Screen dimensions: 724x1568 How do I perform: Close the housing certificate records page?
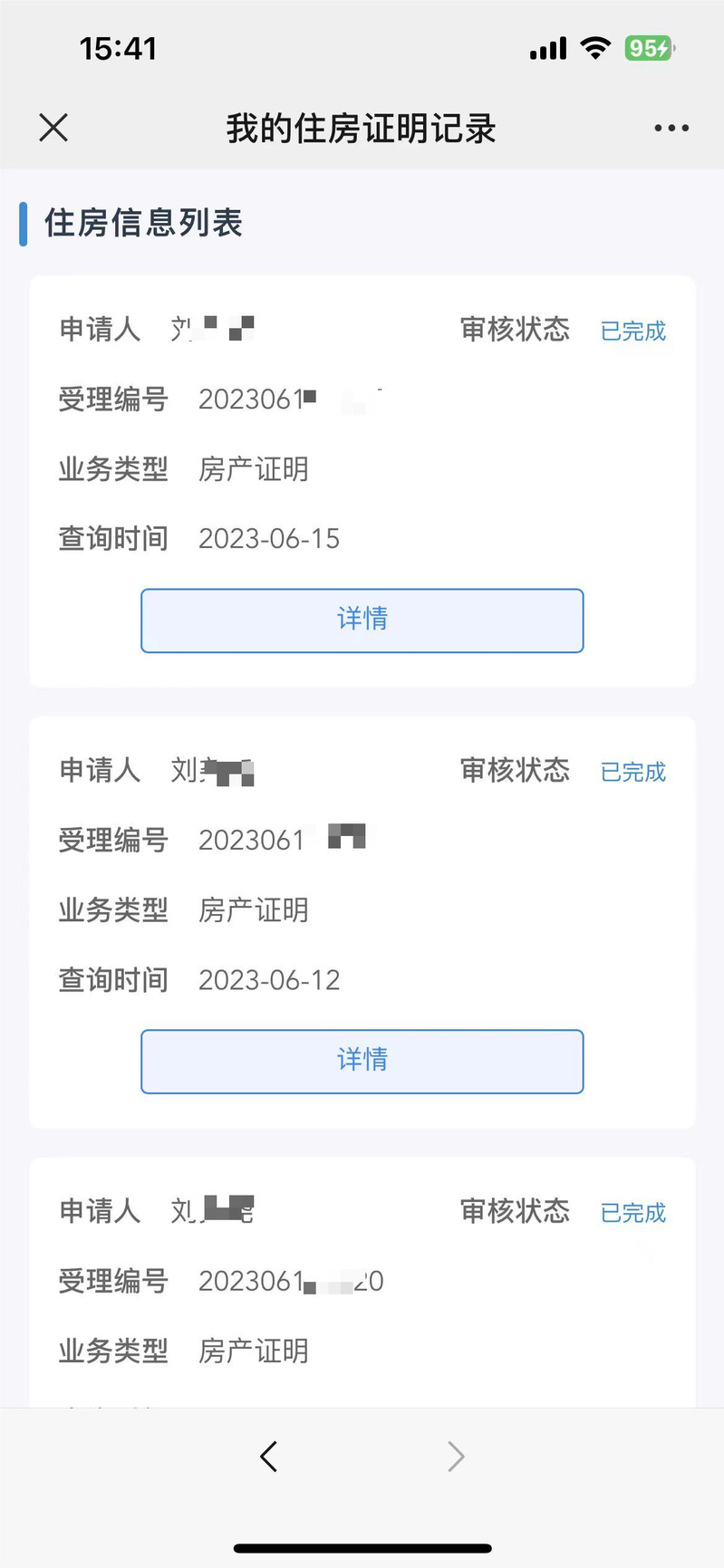pos(53,128)
